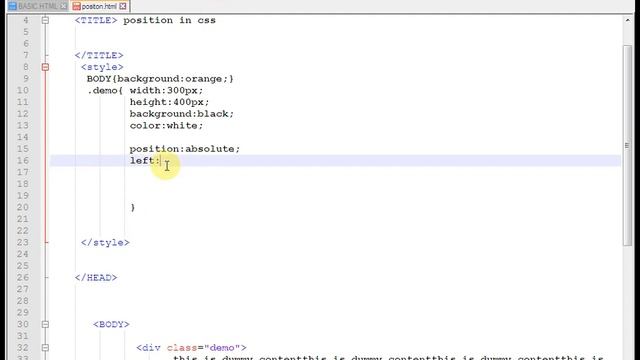Click the '<TITLE> position in css' text
This screenshot has width=640, height=360.
point(145,20)
